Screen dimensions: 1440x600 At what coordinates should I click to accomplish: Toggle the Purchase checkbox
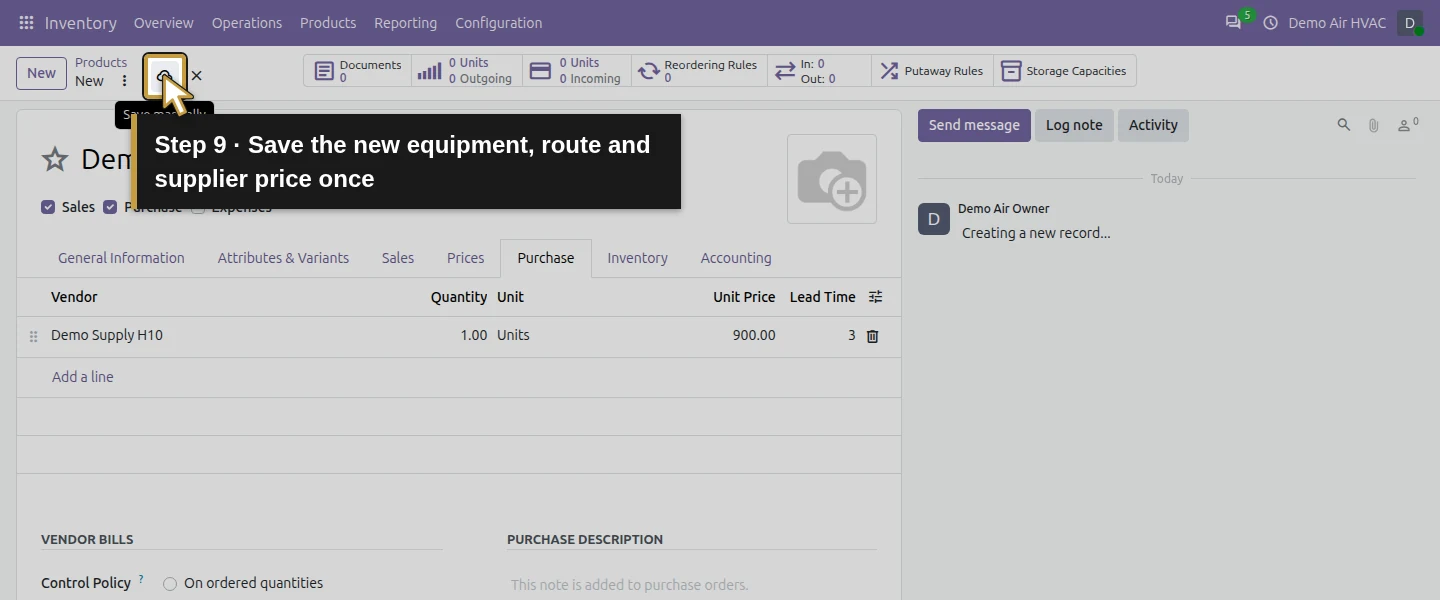tap(110, 207)
